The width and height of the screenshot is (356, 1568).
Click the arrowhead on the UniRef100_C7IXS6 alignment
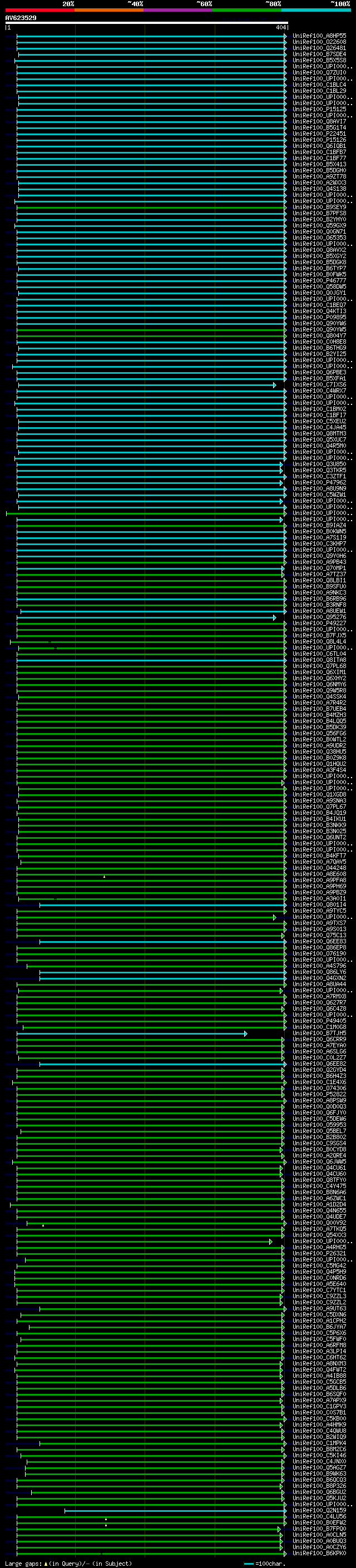[x=274, y=385]
